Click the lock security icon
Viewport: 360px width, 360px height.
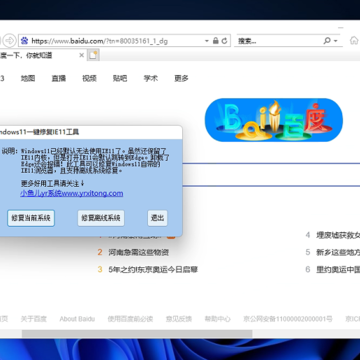click(216, 41)
